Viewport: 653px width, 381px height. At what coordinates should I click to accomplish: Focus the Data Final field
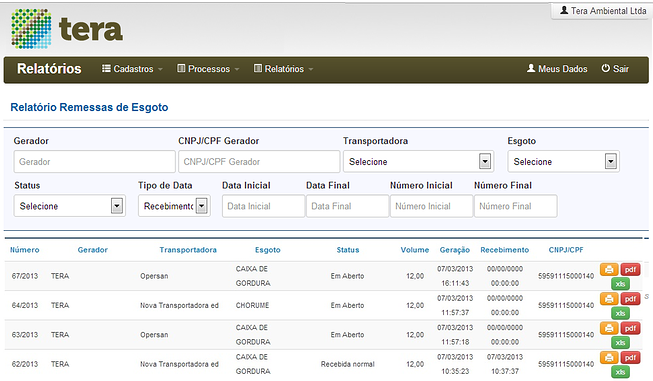(347, 206)
